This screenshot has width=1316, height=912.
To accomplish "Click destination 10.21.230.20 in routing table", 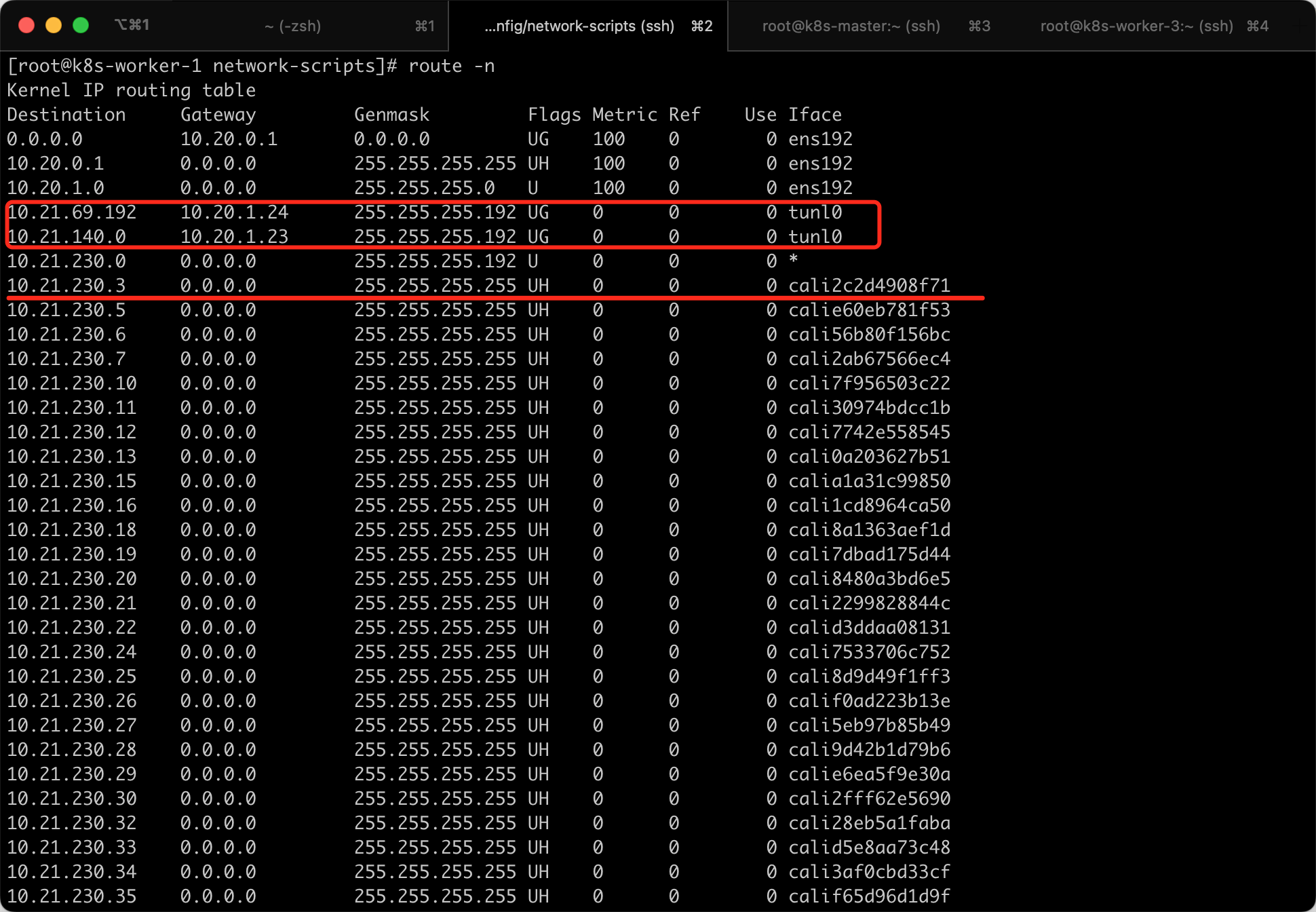I will click(72, 579).
